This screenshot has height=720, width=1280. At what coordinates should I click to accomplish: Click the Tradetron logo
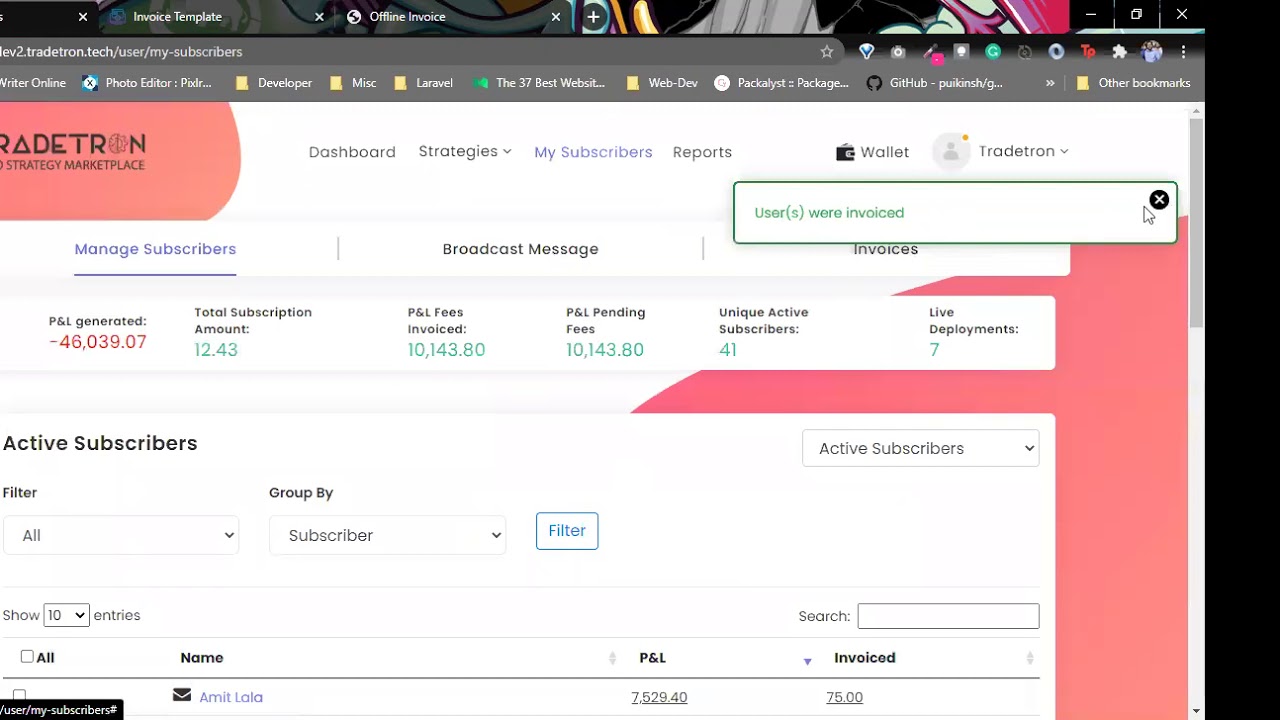[72, 151]
